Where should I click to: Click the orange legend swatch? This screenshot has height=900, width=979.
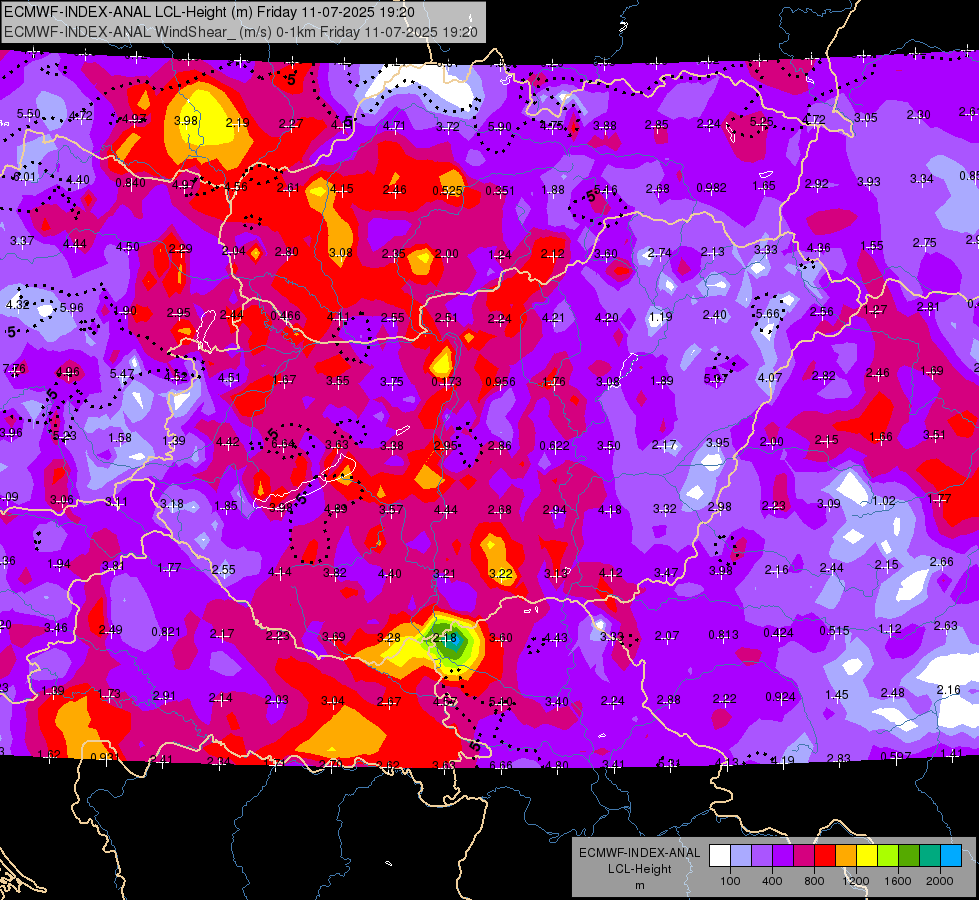point(846,856)
